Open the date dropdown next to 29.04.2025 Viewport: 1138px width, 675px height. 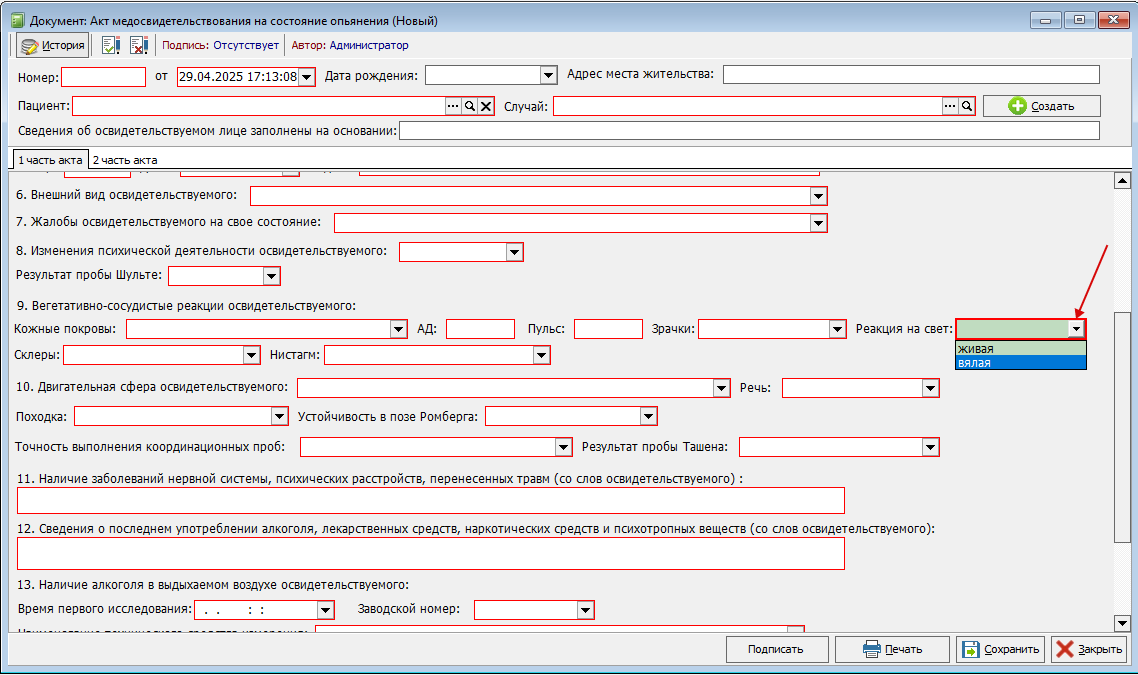coord(306,77)
